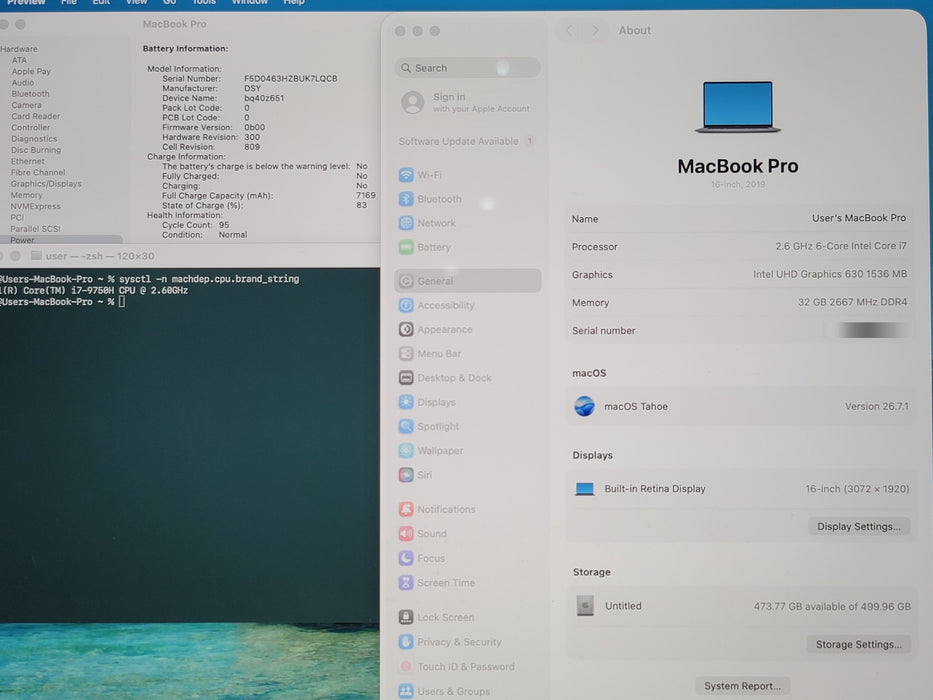
Task: Open the View menu in menu bar
Action: tap(136, 2)
